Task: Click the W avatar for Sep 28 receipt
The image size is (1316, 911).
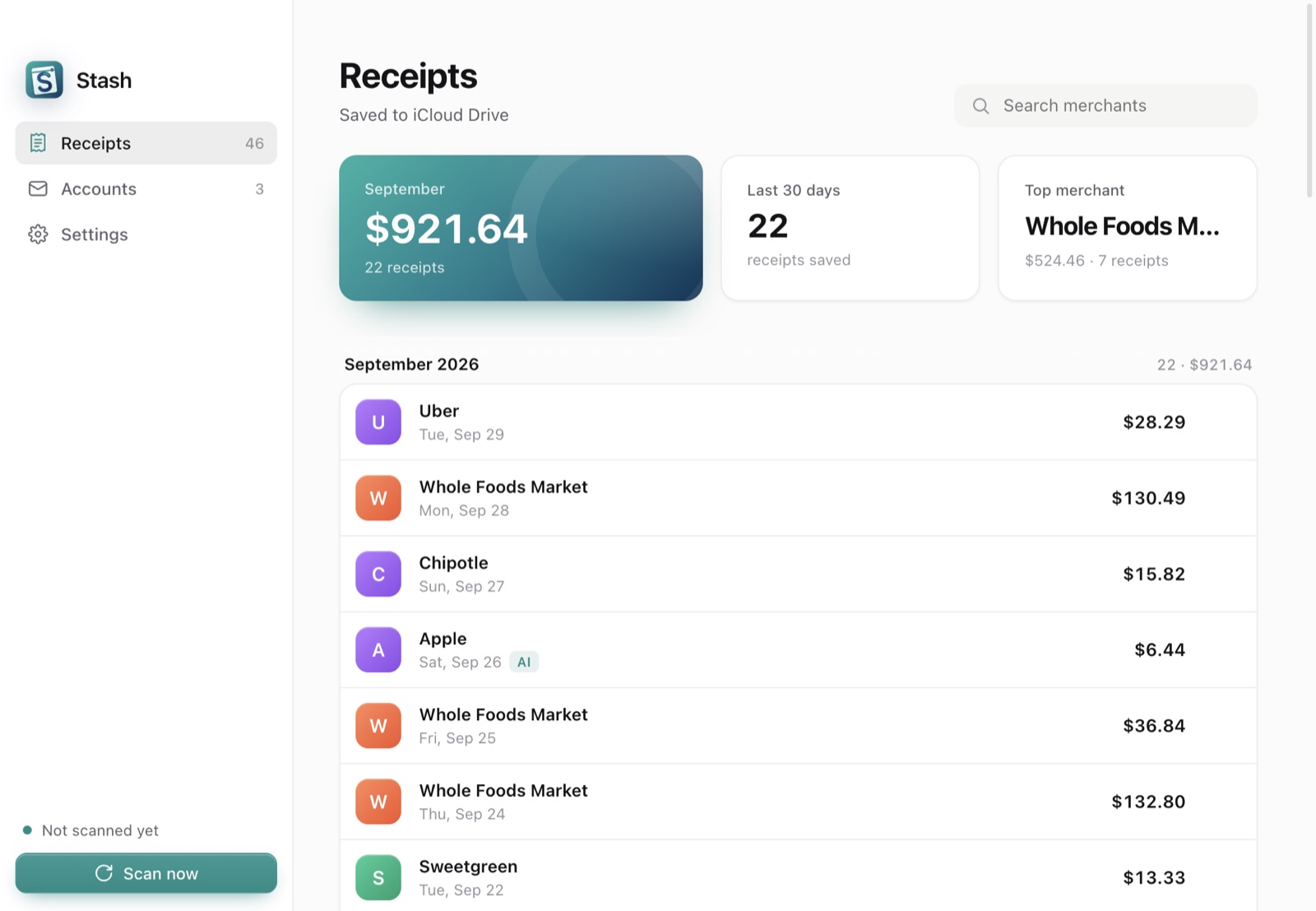Action: click(378, 498)
